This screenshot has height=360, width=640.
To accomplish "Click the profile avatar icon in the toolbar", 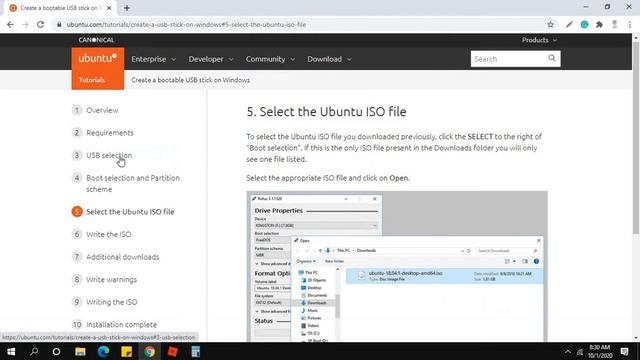I will (x=615, y=24).
